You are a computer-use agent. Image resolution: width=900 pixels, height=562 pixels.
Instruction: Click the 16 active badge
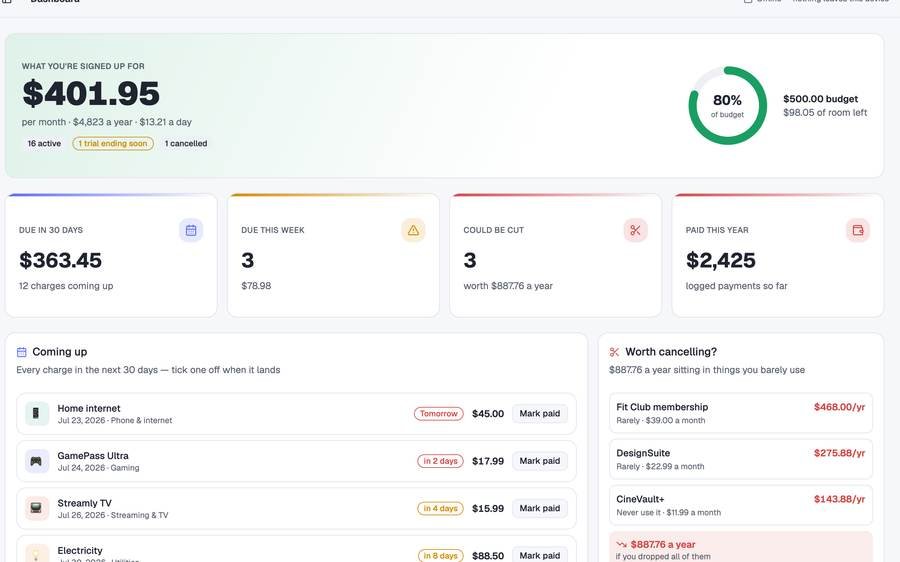pyautogui.click(x=44, y=144)
